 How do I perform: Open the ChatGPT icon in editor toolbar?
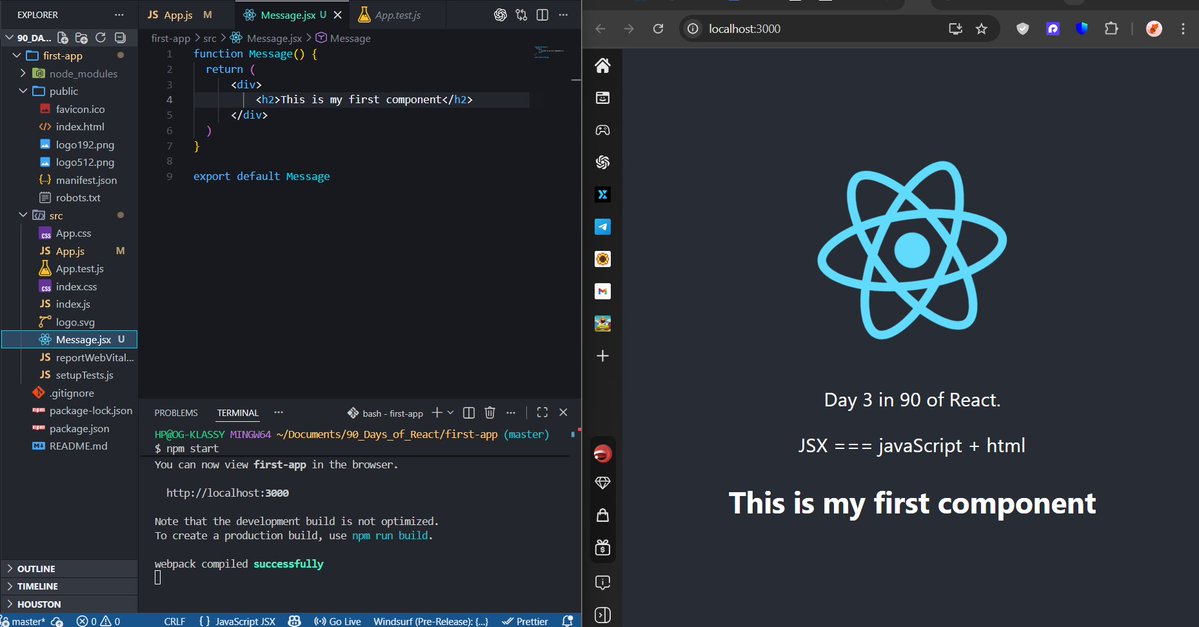(500, 15)
